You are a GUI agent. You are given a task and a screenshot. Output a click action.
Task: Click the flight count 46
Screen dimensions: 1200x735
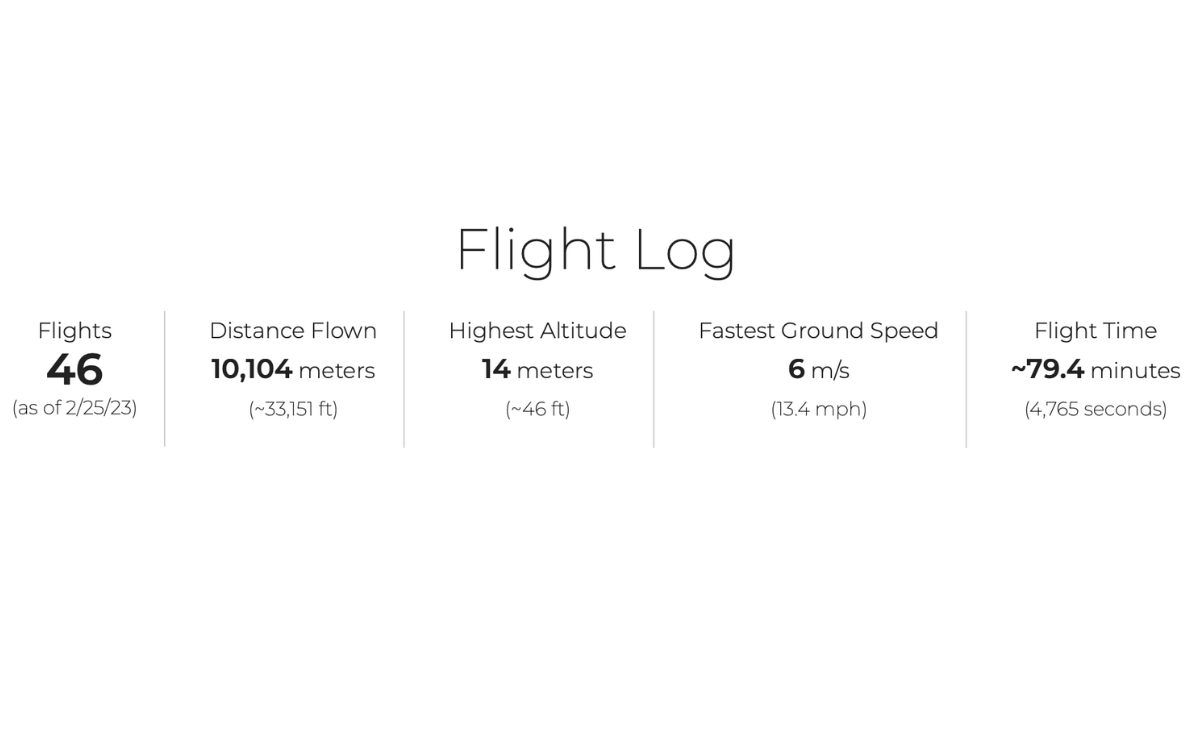(x=74, y=370)
